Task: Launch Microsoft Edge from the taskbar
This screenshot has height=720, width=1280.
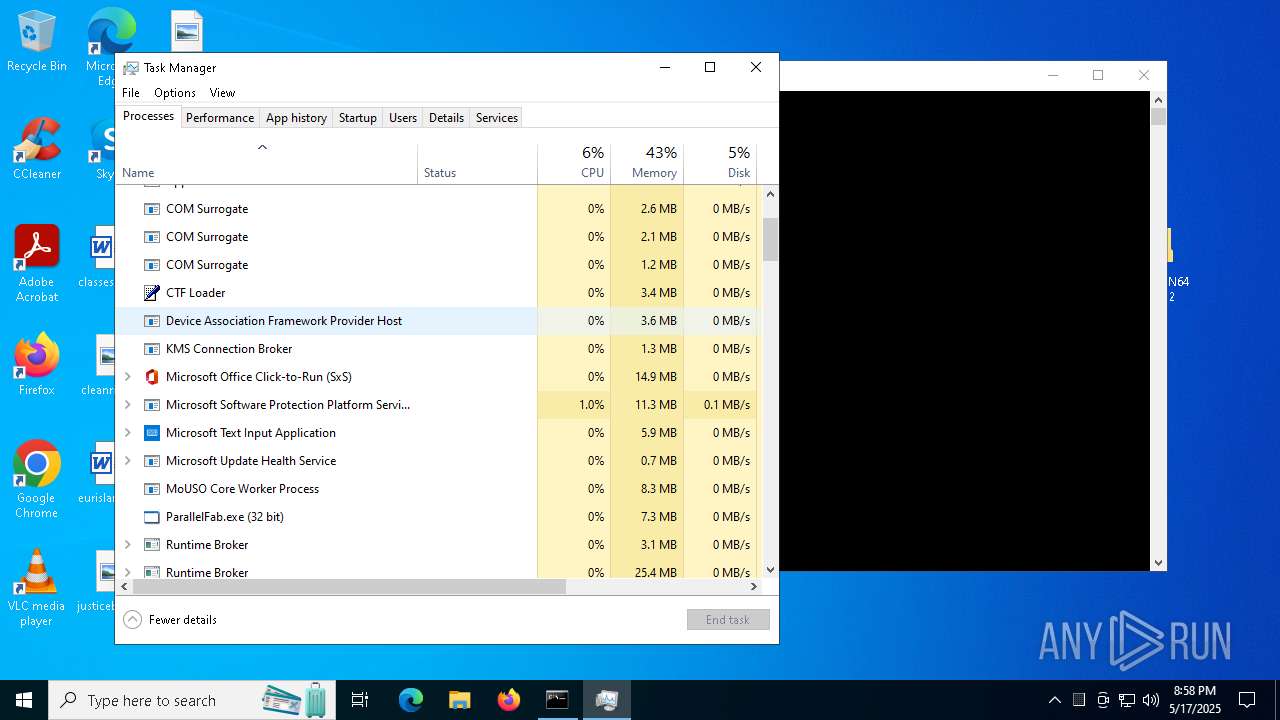Action: (x=411, y=700)
